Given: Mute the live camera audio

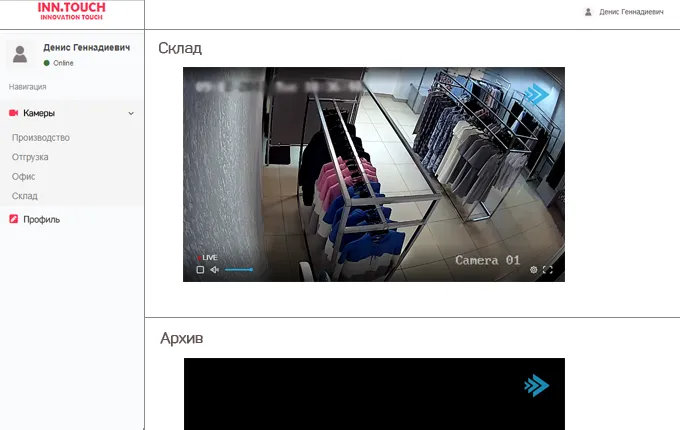Looking at the screenshot, I should pyautogui.click(x=214, y=270).
